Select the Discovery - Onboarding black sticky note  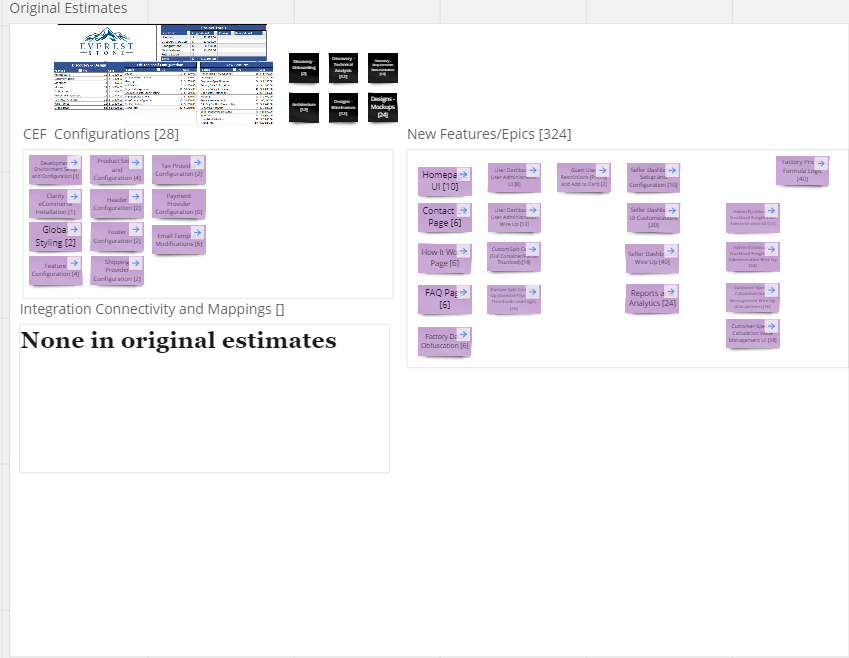[x=304, y=68]
